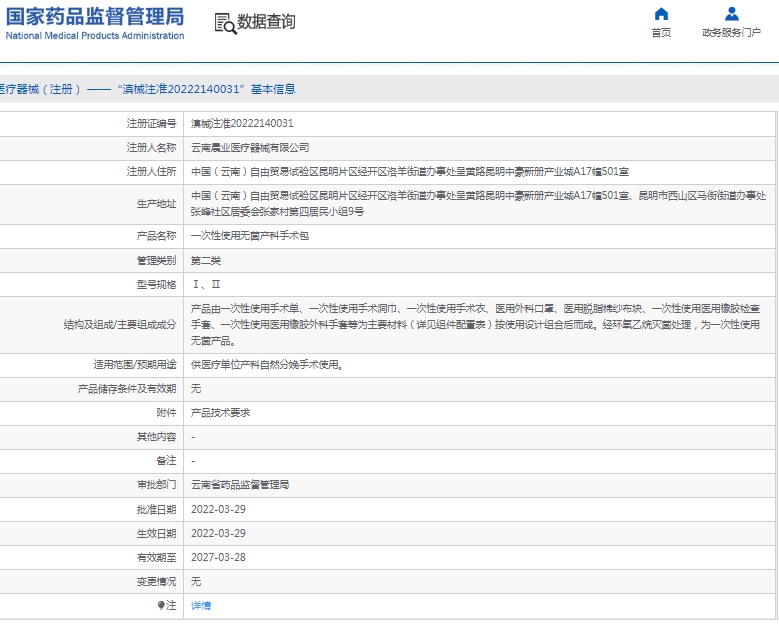Click the 无 value in 变更情况 row
Viewport: 779px width, 625px height.
click(x=196, y=581)
